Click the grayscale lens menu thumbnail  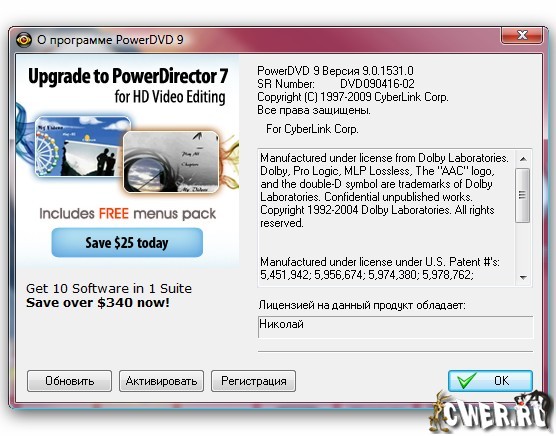coord(171,162)
